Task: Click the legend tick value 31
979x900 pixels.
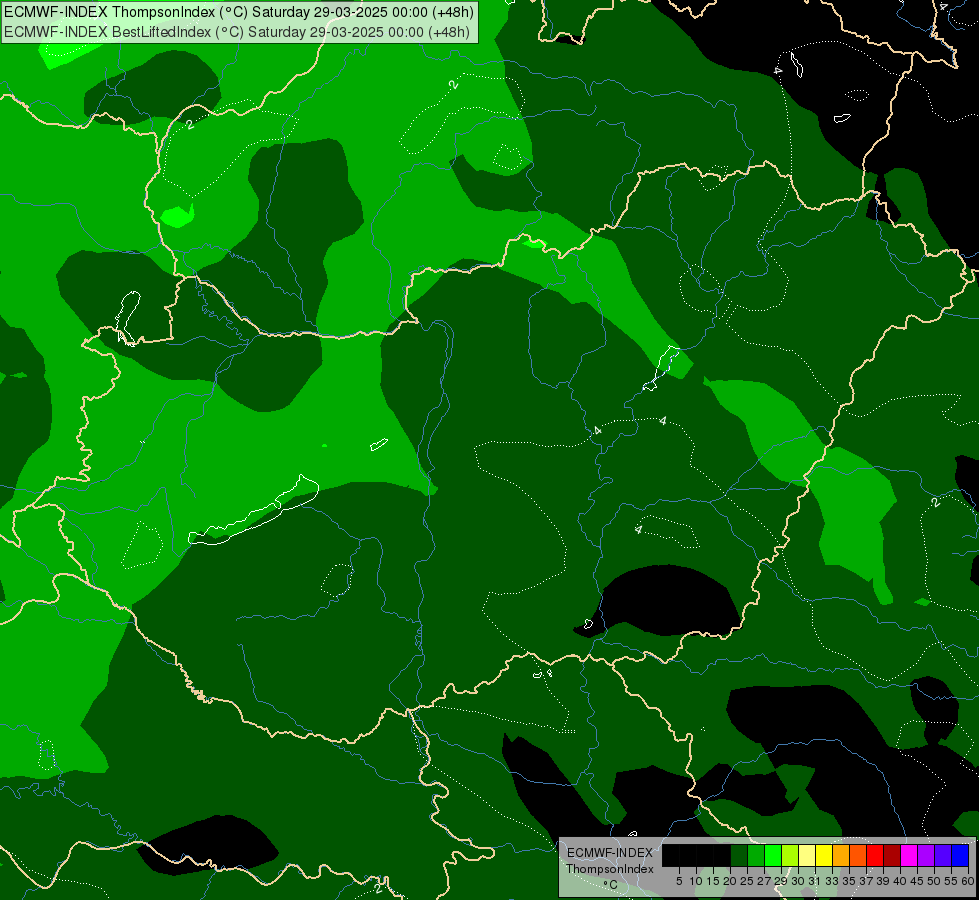Action: [815, 881]
